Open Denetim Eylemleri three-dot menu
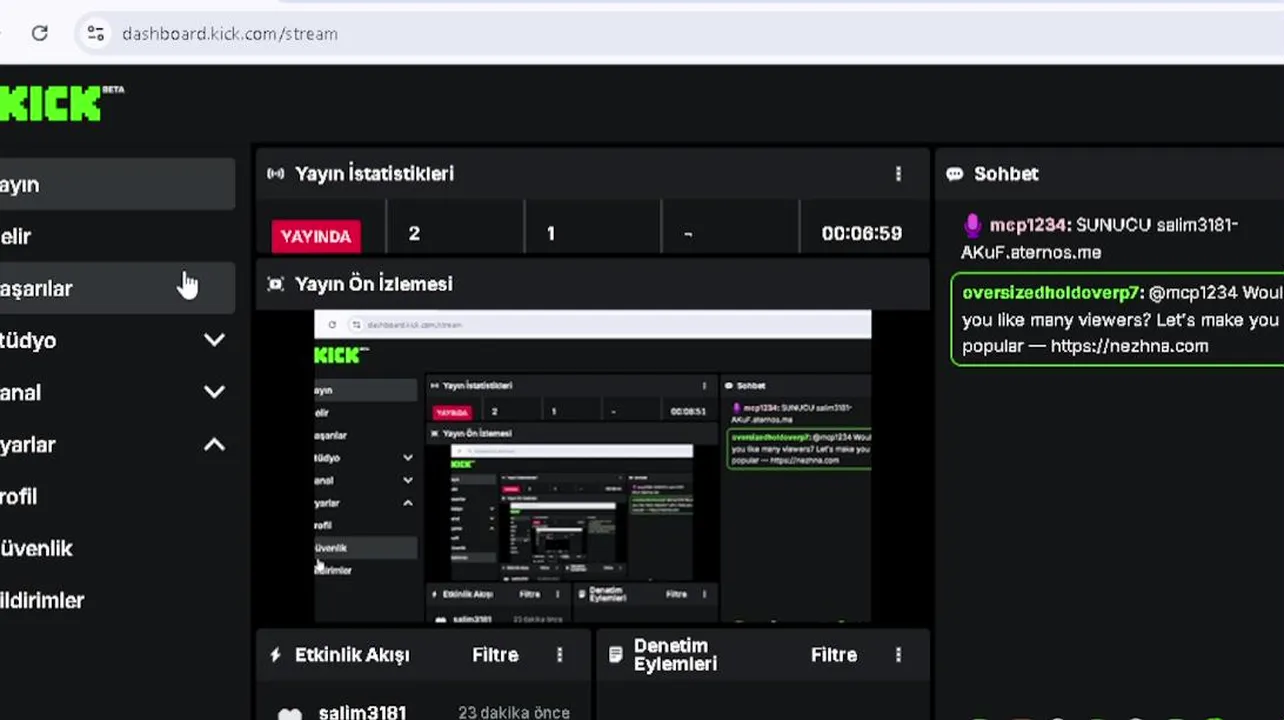1284x720 pixels. point(898,655)
